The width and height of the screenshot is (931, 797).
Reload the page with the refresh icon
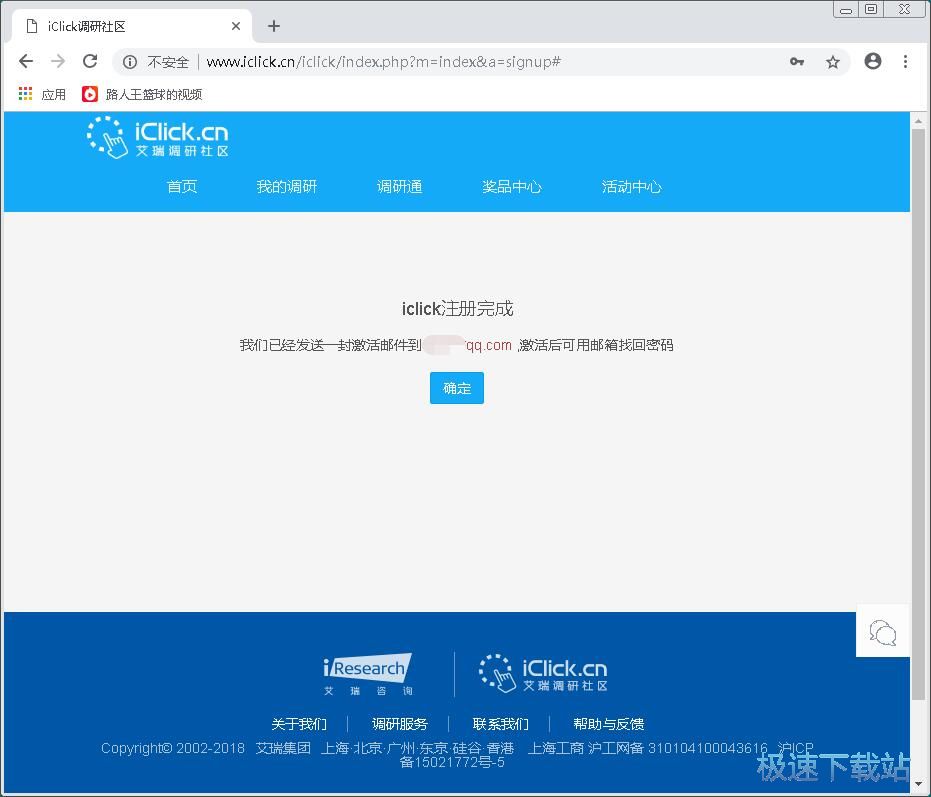pyautogui.click(x=90, y=61)
